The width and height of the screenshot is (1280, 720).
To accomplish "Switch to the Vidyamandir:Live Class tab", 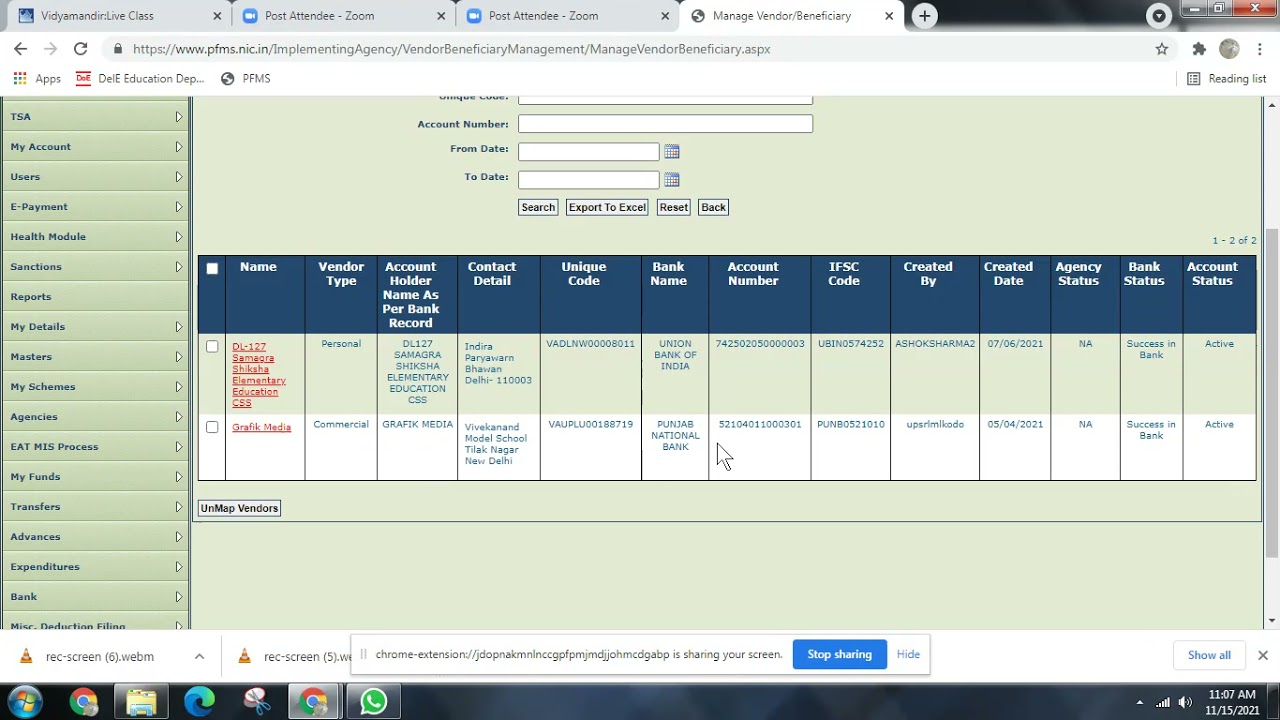I will coord(120,16).
